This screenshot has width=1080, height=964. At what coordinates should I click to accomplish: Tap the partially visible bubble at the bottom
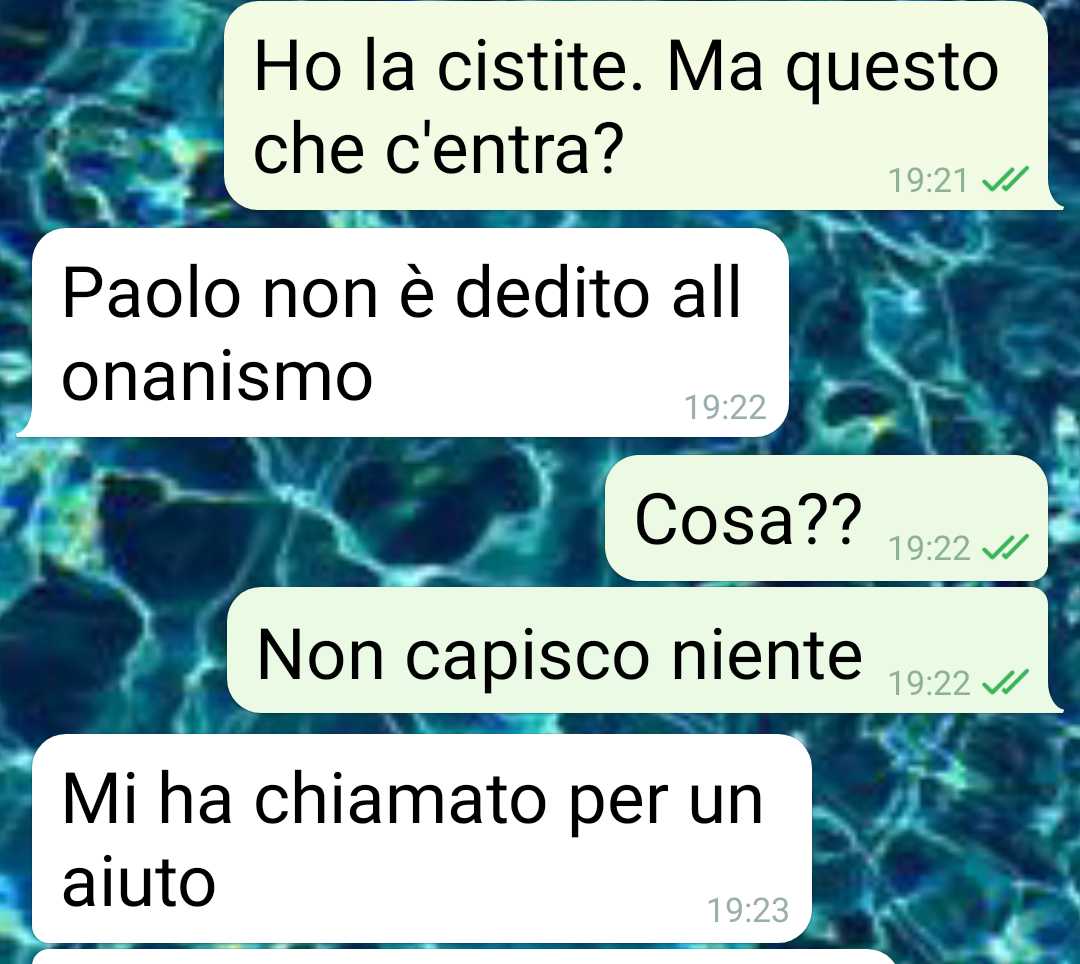click(x=463, y=957)
